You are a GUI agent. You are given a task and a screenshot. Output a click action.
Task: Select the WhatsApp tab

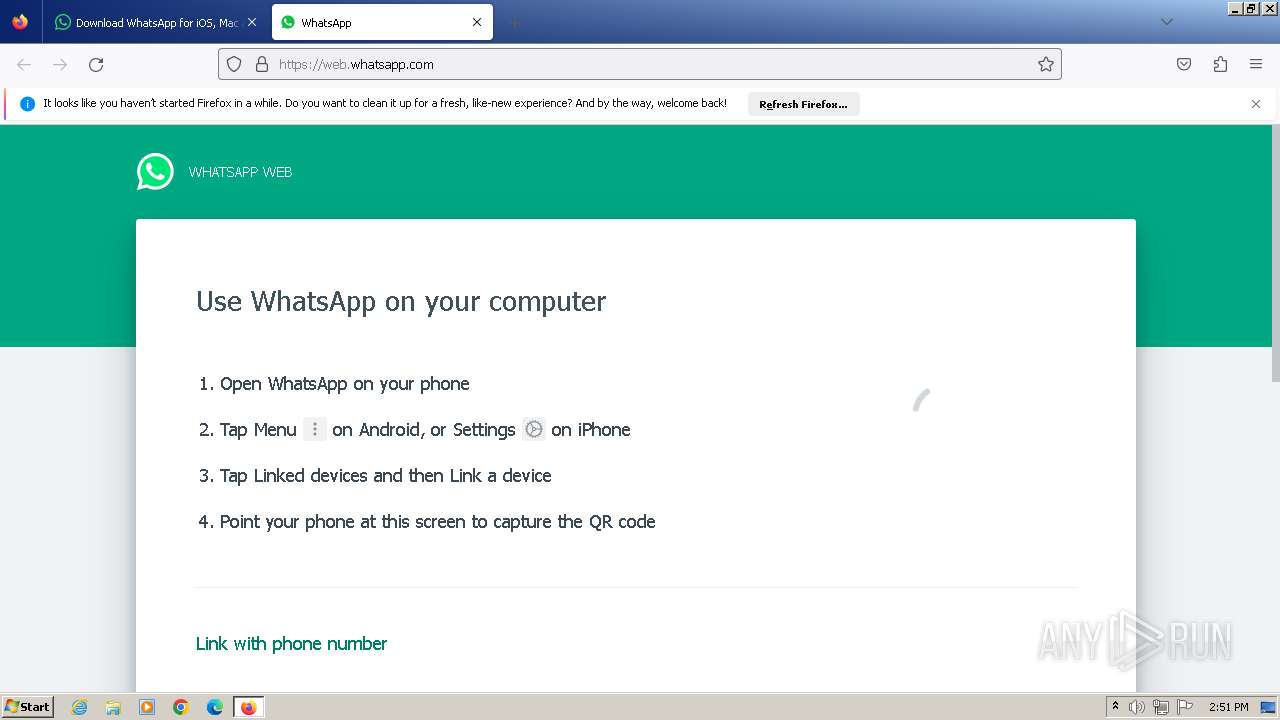pos(382,22)
